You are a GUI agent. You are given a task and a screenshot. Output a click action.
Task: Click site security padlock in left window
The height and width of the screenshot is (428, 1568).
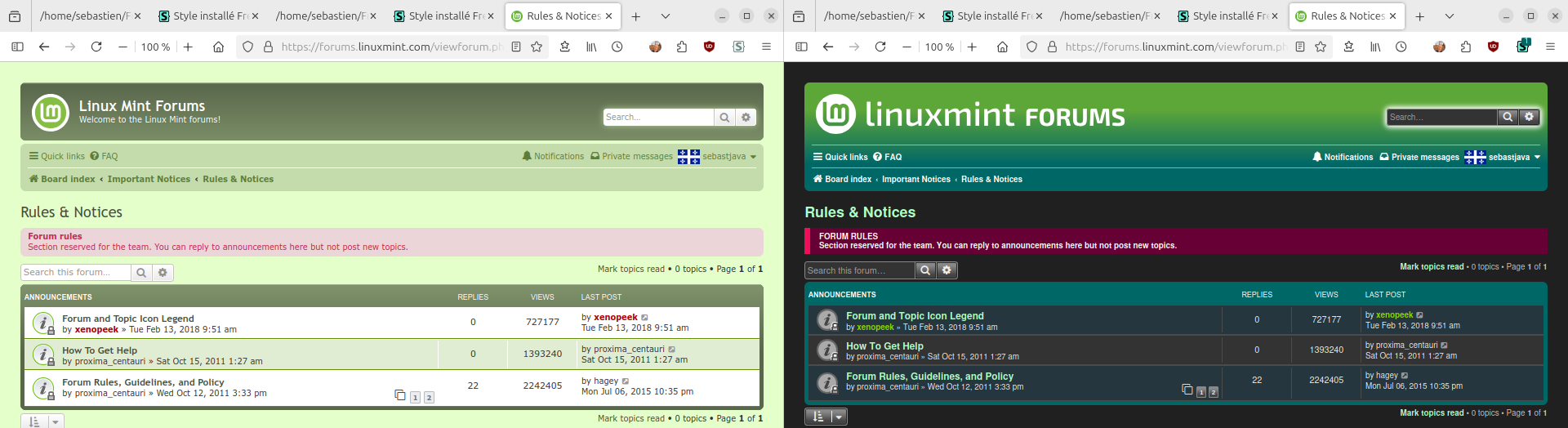tap(268, 47)
